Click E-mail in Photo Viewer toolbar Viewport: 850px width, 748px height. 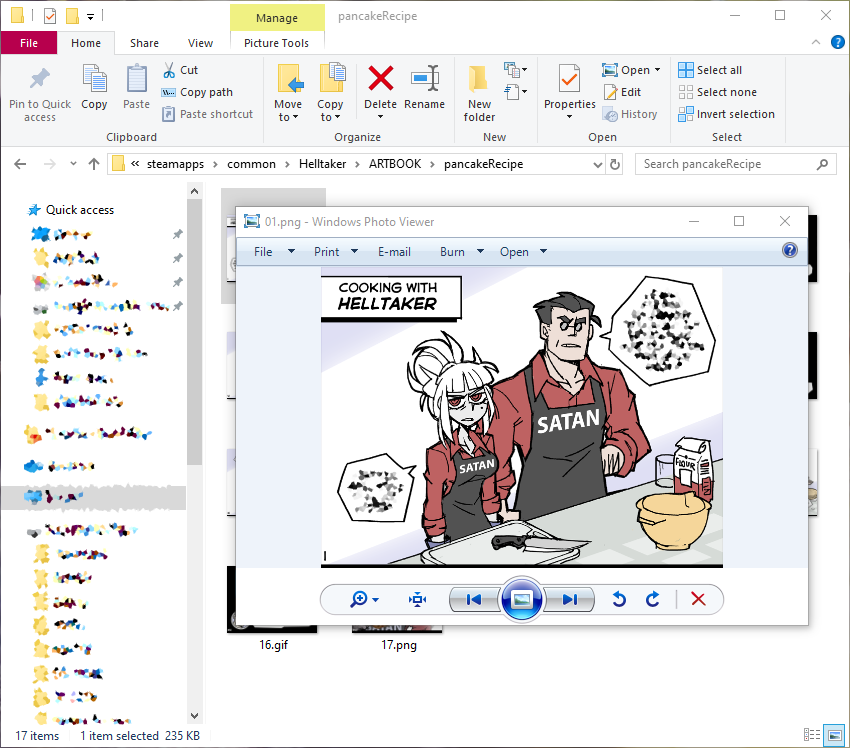[x=394, y=252]
